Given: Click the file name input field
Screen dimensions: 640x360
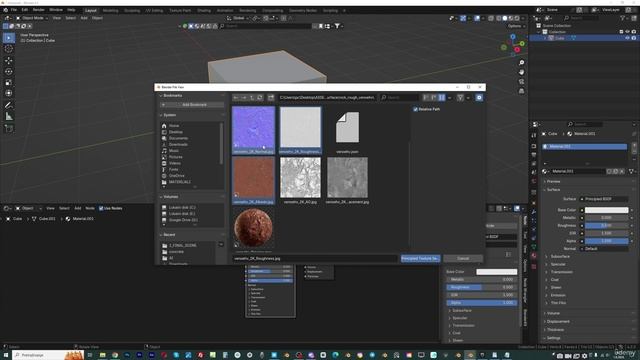Looking at the screenshot, I should (315, 258).
